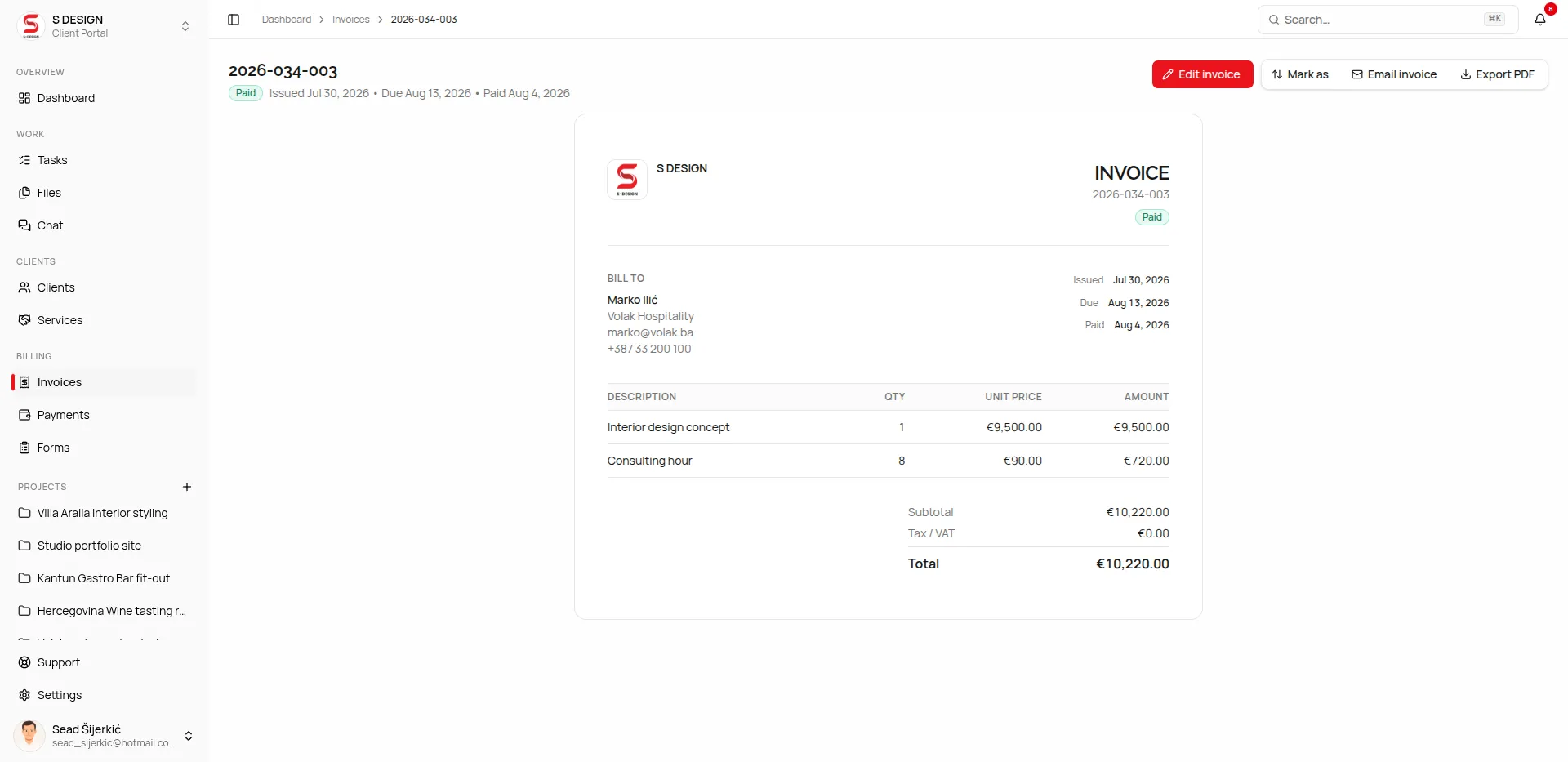Click the search magnifier icon
Image resolution: width=1568 pixels, height=762 pixels.
tap(1273, 20)
